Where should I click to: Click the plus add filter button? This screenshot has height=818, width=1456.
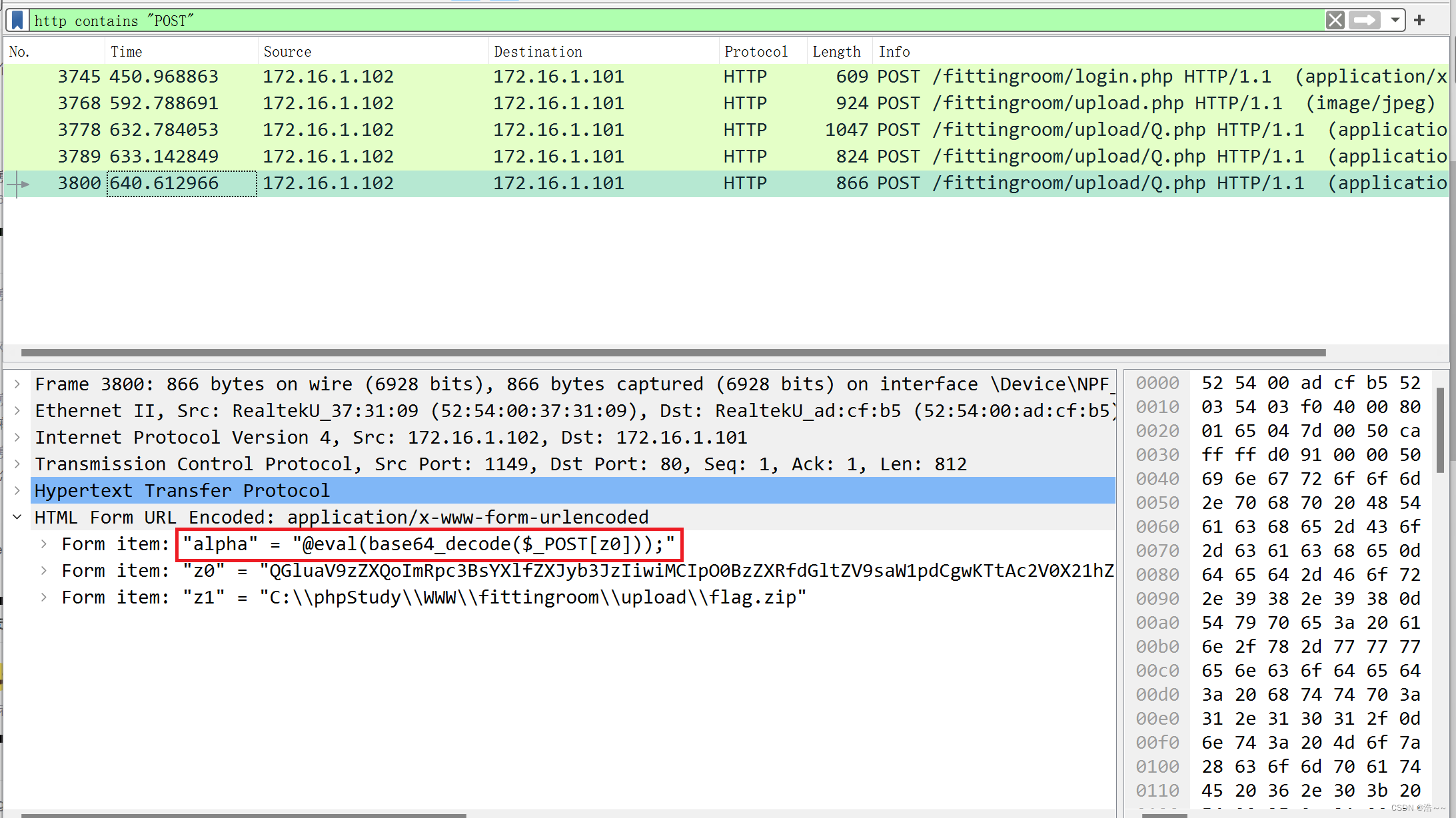[1420, 20]
